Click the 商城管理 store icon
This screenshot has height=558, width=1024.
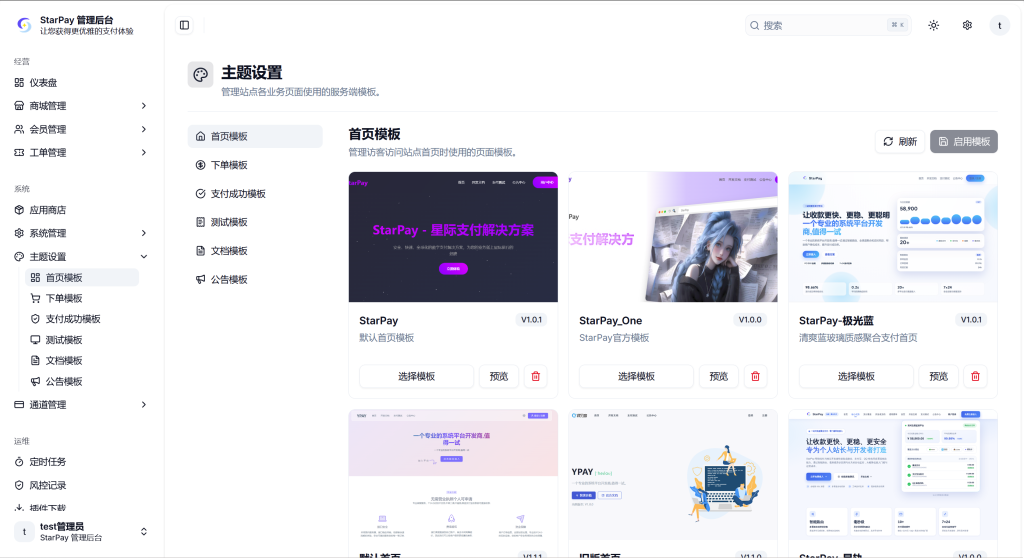point(19,106)
